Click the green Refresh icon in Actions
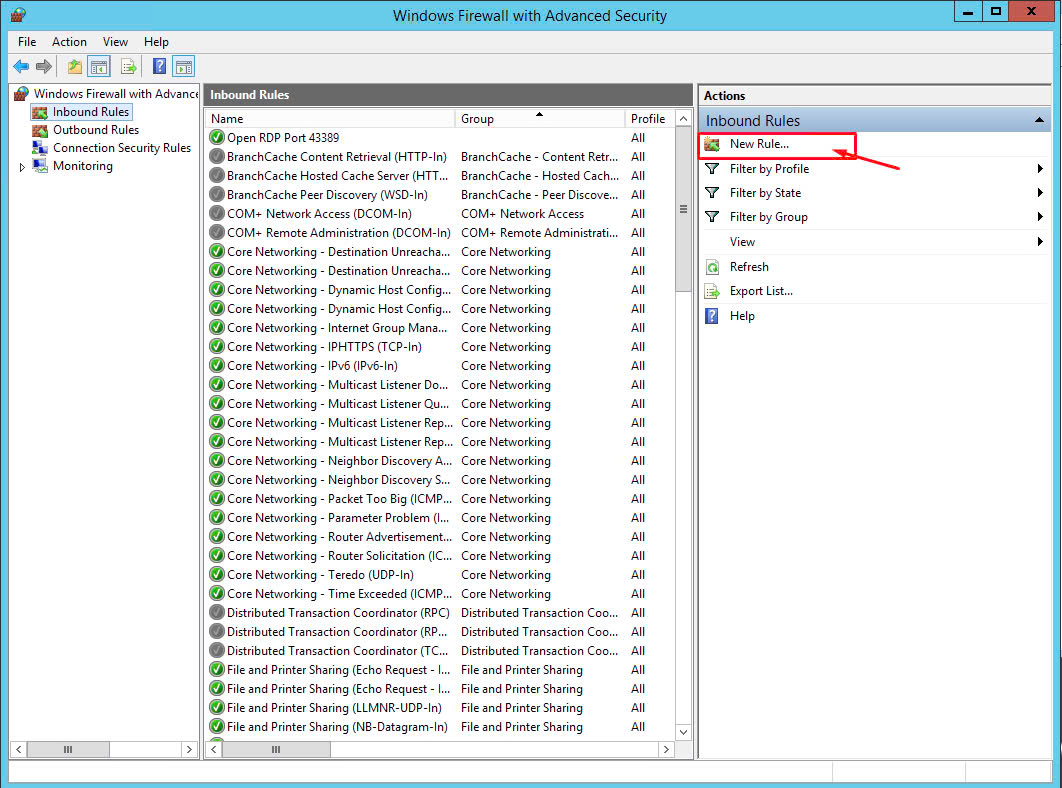This screenshot has width=1062, height=788. point(712,267)
